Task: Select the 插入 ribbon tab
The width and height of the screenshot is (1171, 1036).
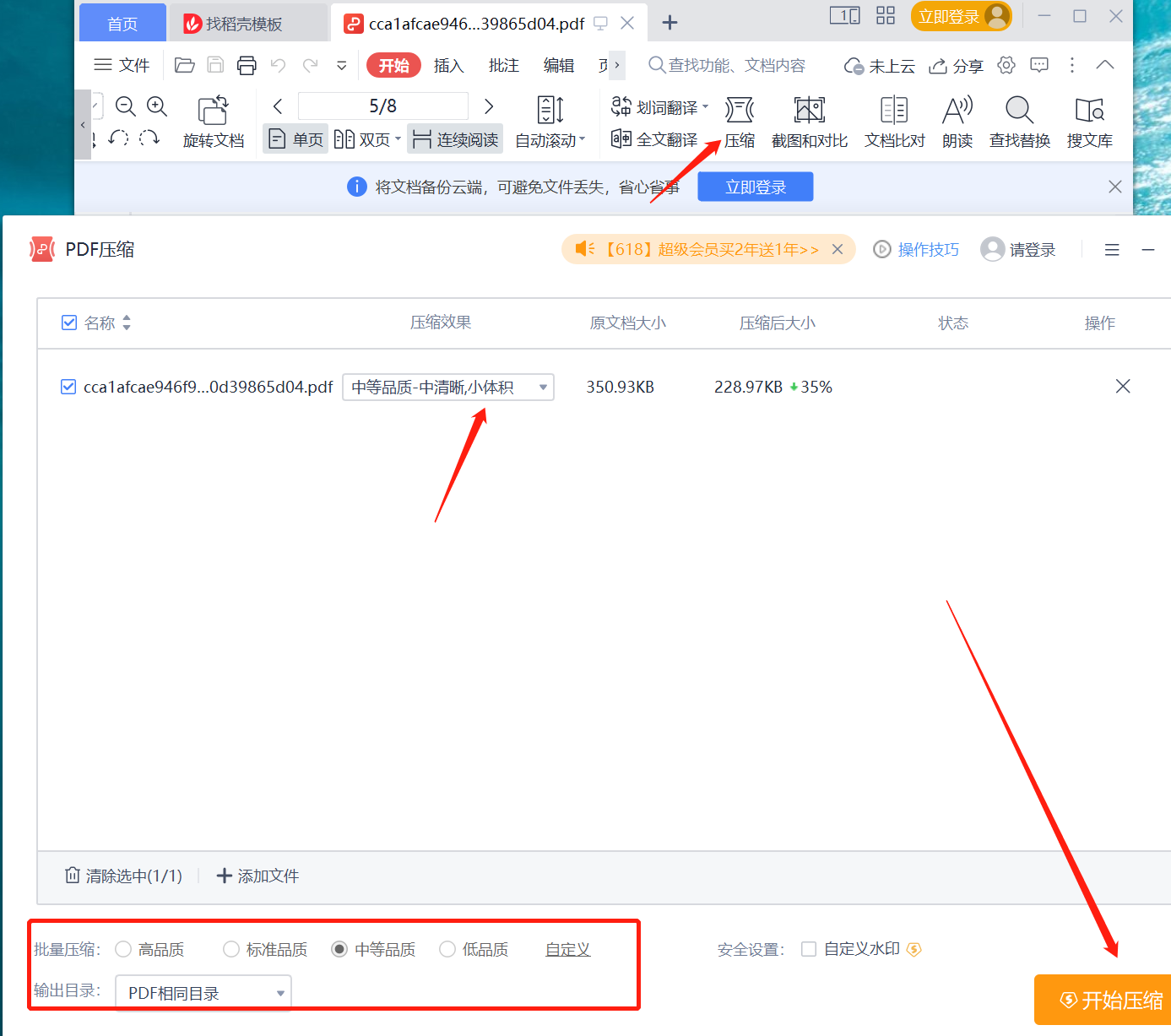Action: pos(448,65)
